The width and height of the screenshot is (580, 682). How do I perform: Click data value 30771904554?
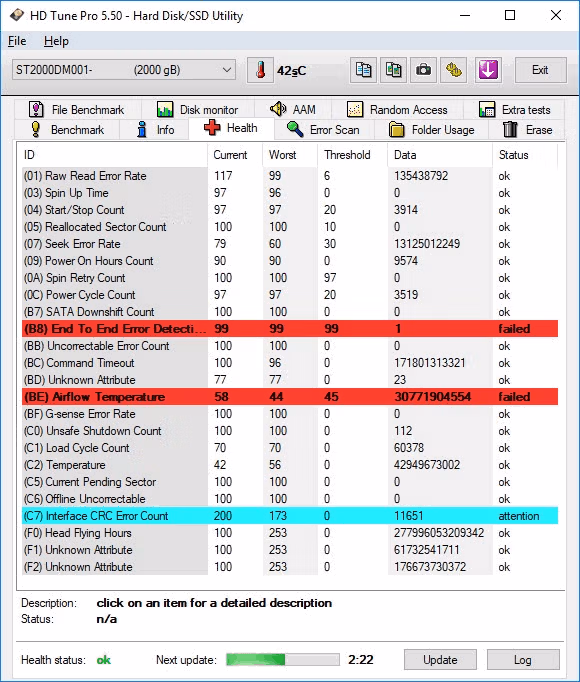point(432,397)
